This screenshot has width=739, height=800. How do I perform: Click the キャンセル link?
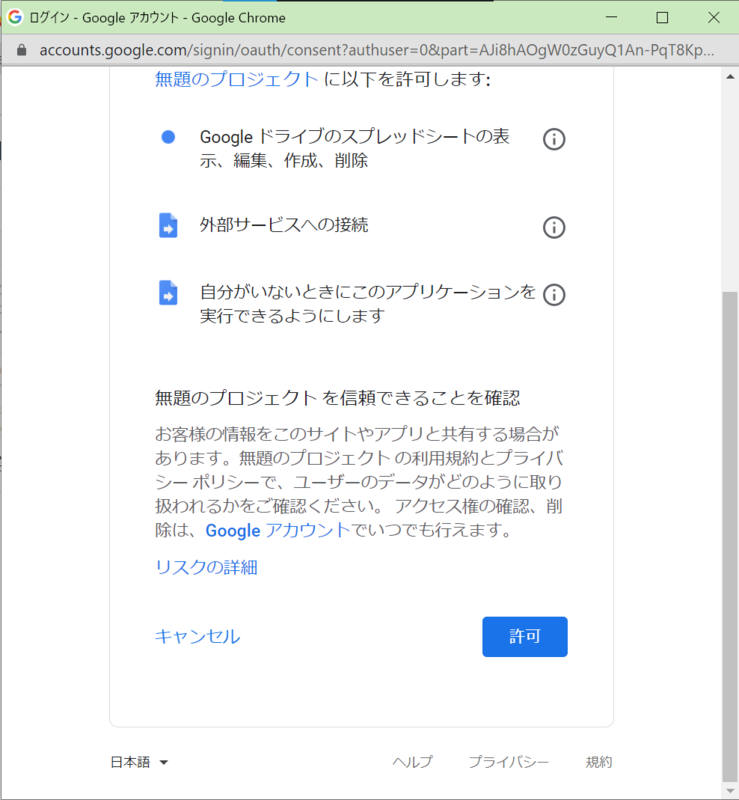point(198,636)
